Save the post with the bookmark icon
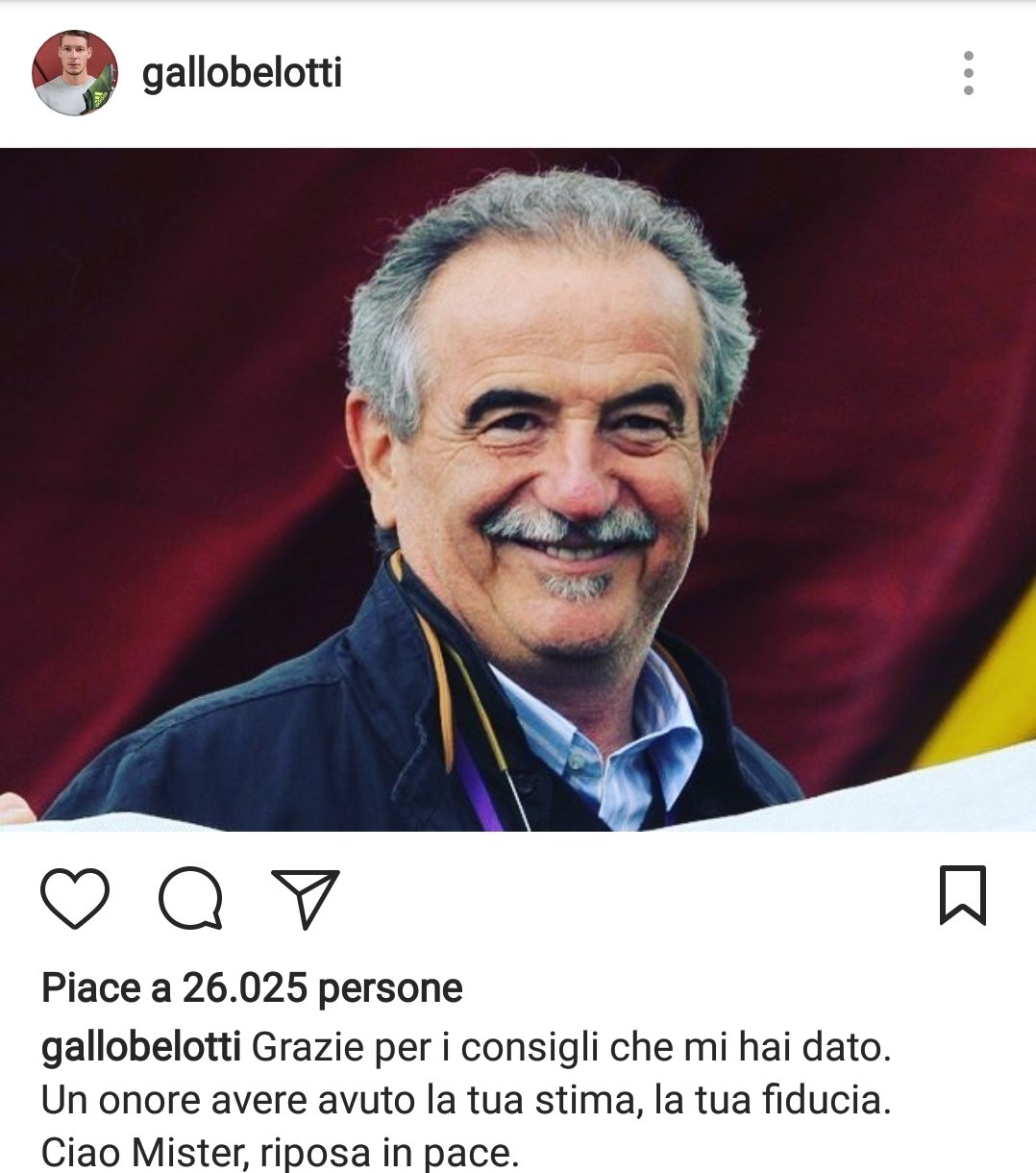Screen dimensions: 1036x1173 pos(962,896)
